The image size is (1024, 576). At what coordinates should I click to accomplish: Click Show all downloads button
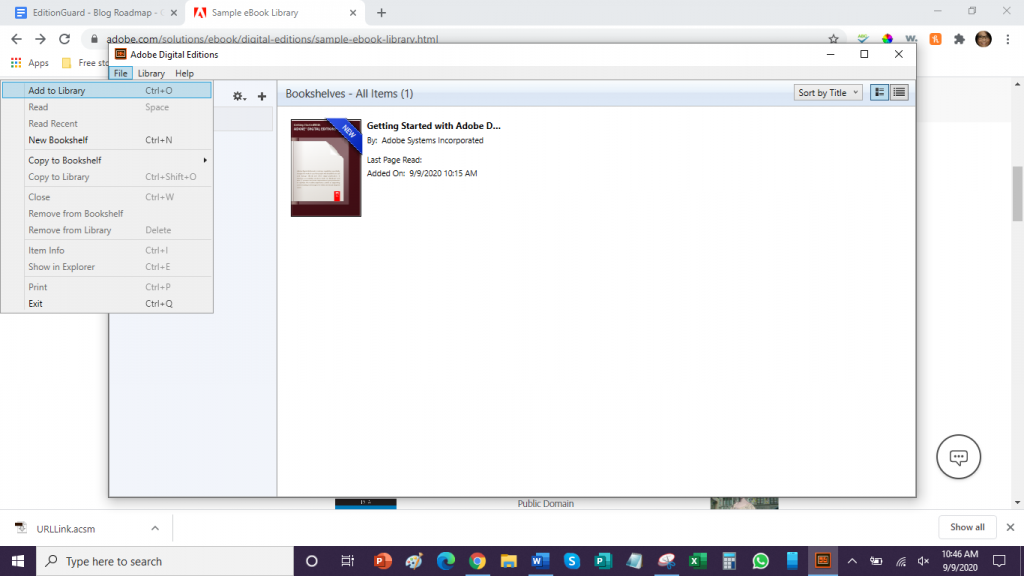coord(967,527)
